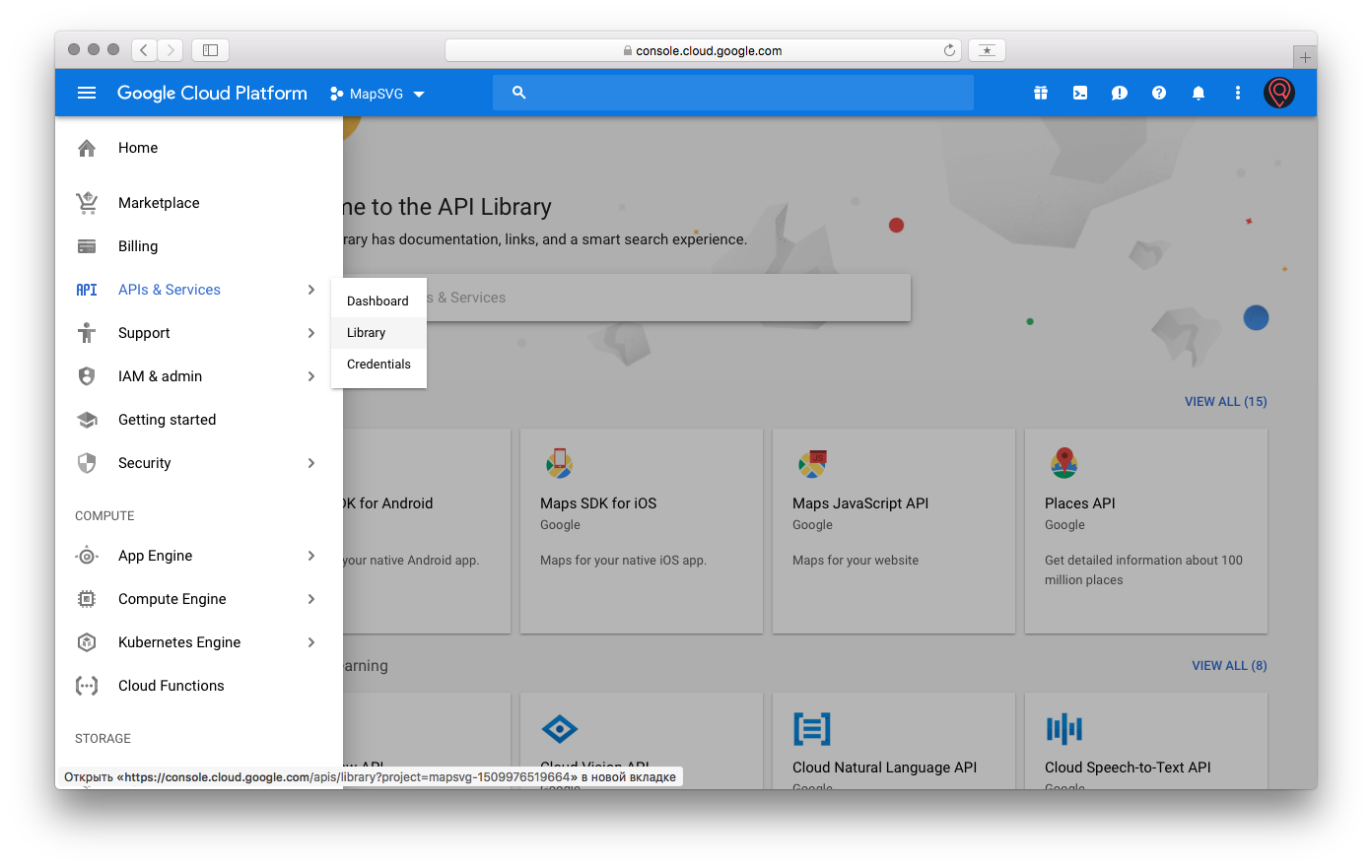Click the Home icon in sidebar
This screenshot has height=868, width=1372.
click(87, 148)
